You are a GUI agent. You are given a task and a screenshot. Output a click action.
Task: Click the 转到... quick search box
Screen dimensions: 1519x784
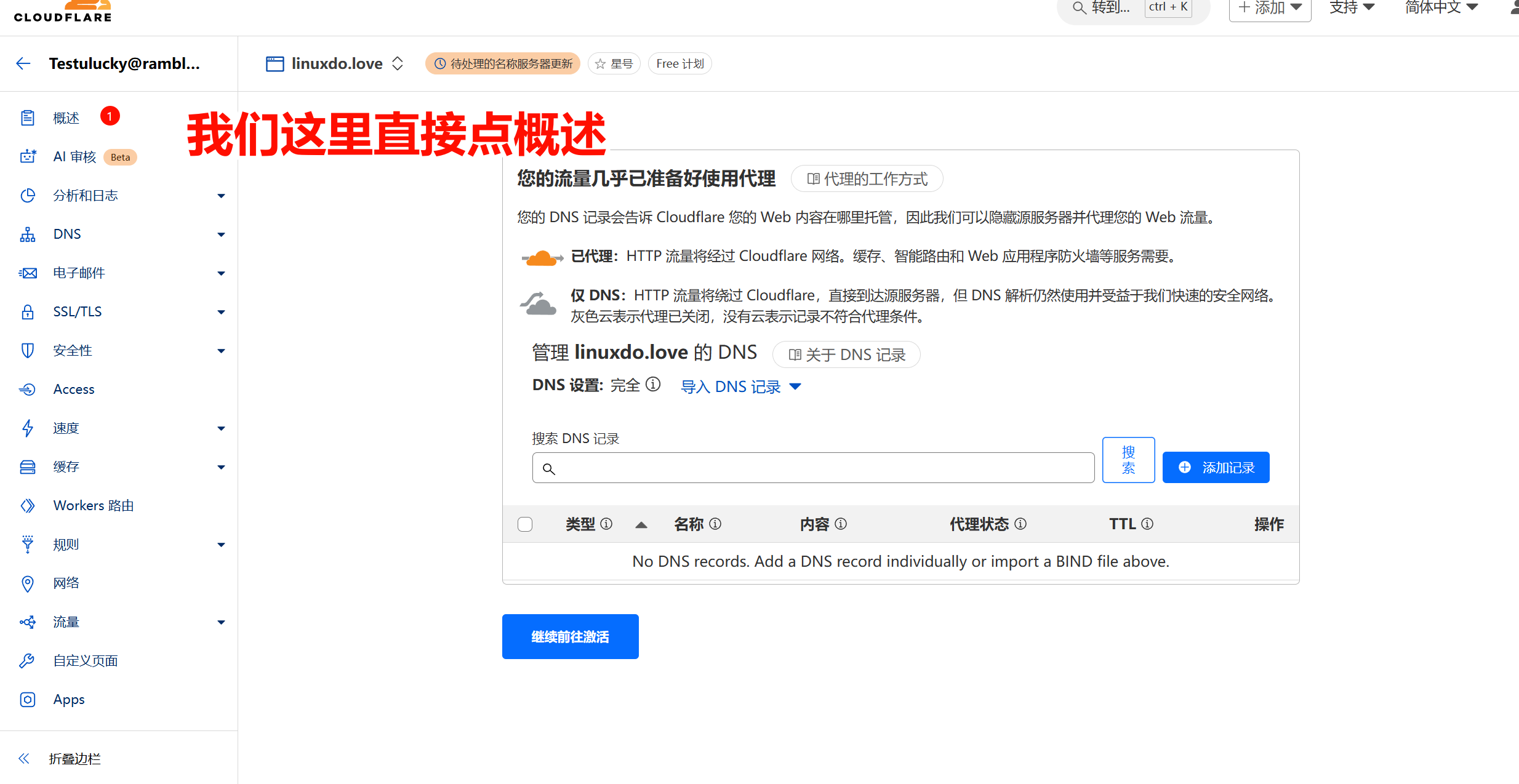point(1132,8)
